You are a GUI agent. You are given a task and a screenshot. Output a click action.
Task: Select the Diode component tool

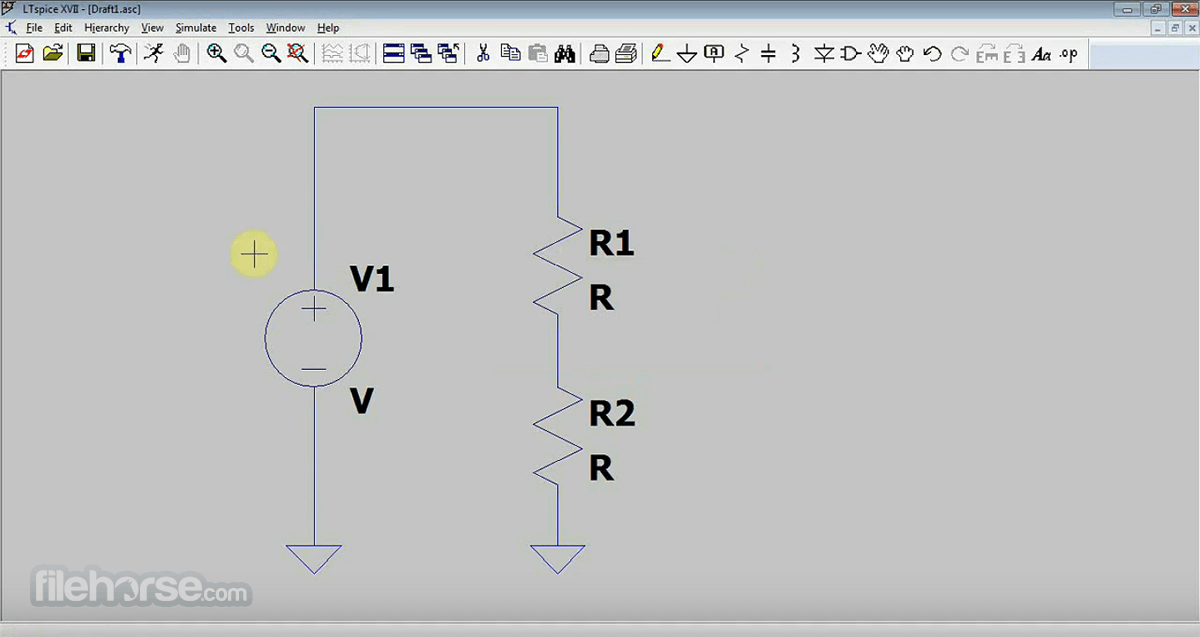[x=823, y=53]
